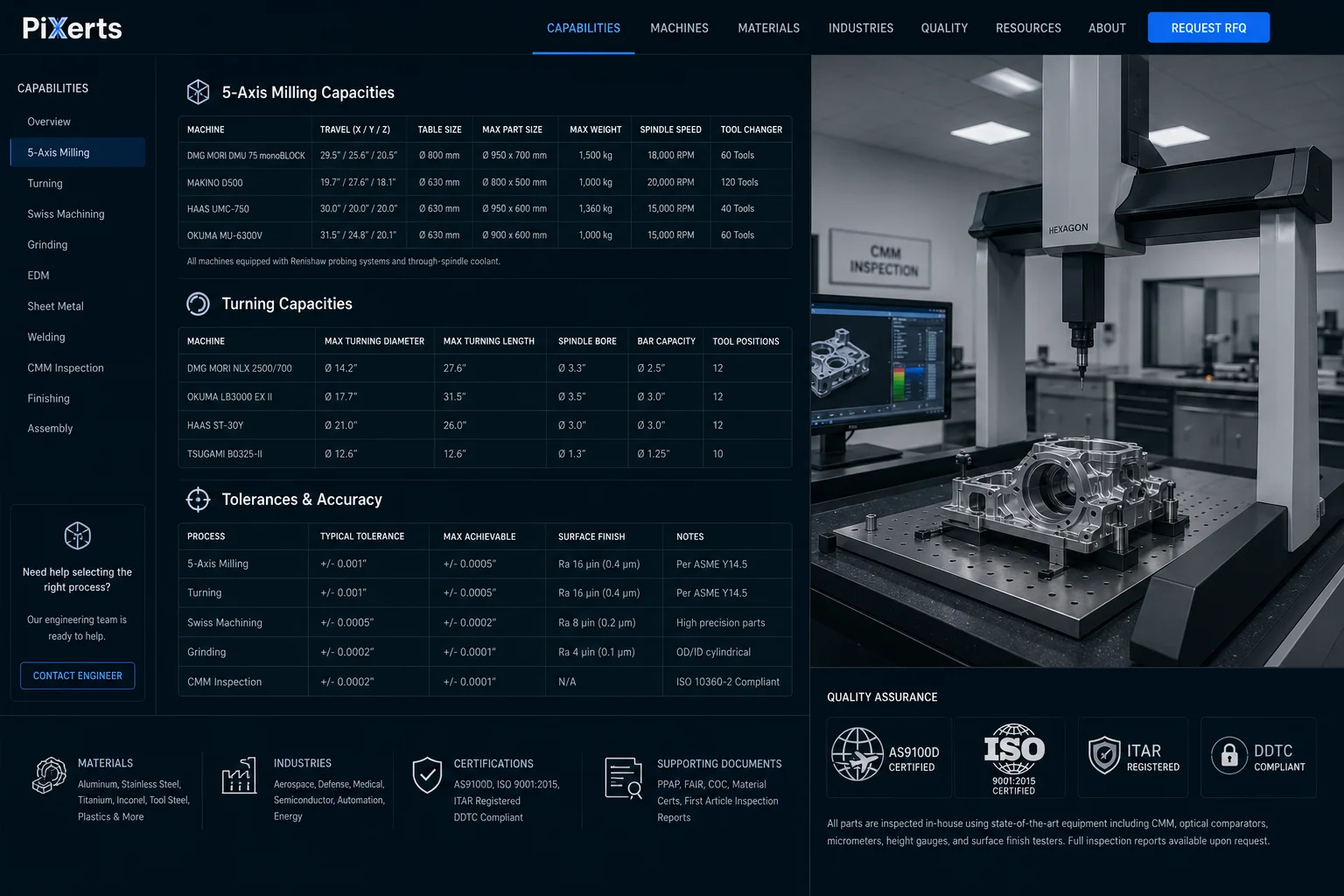The image size is (1344, 896).
Task: Click the 120 Tools cell
Action: [752, 183]
